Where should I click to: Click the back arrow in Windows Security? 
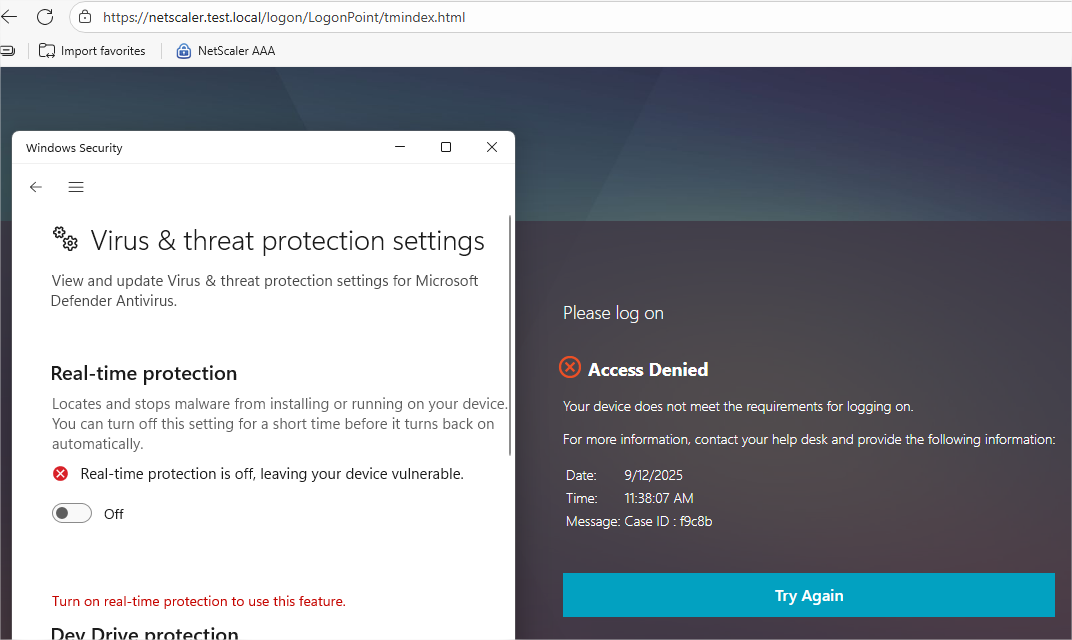36,187
